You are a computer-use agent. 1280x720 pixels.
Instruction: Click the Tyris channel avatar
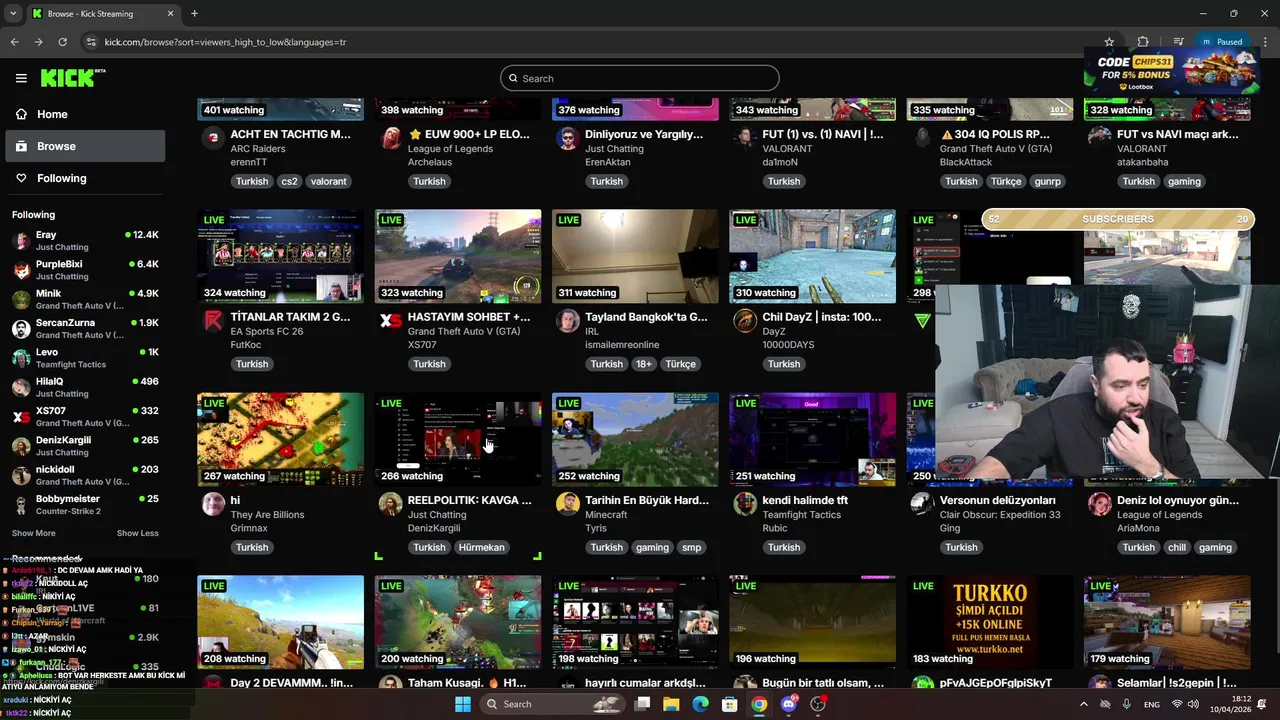point(568,503)
